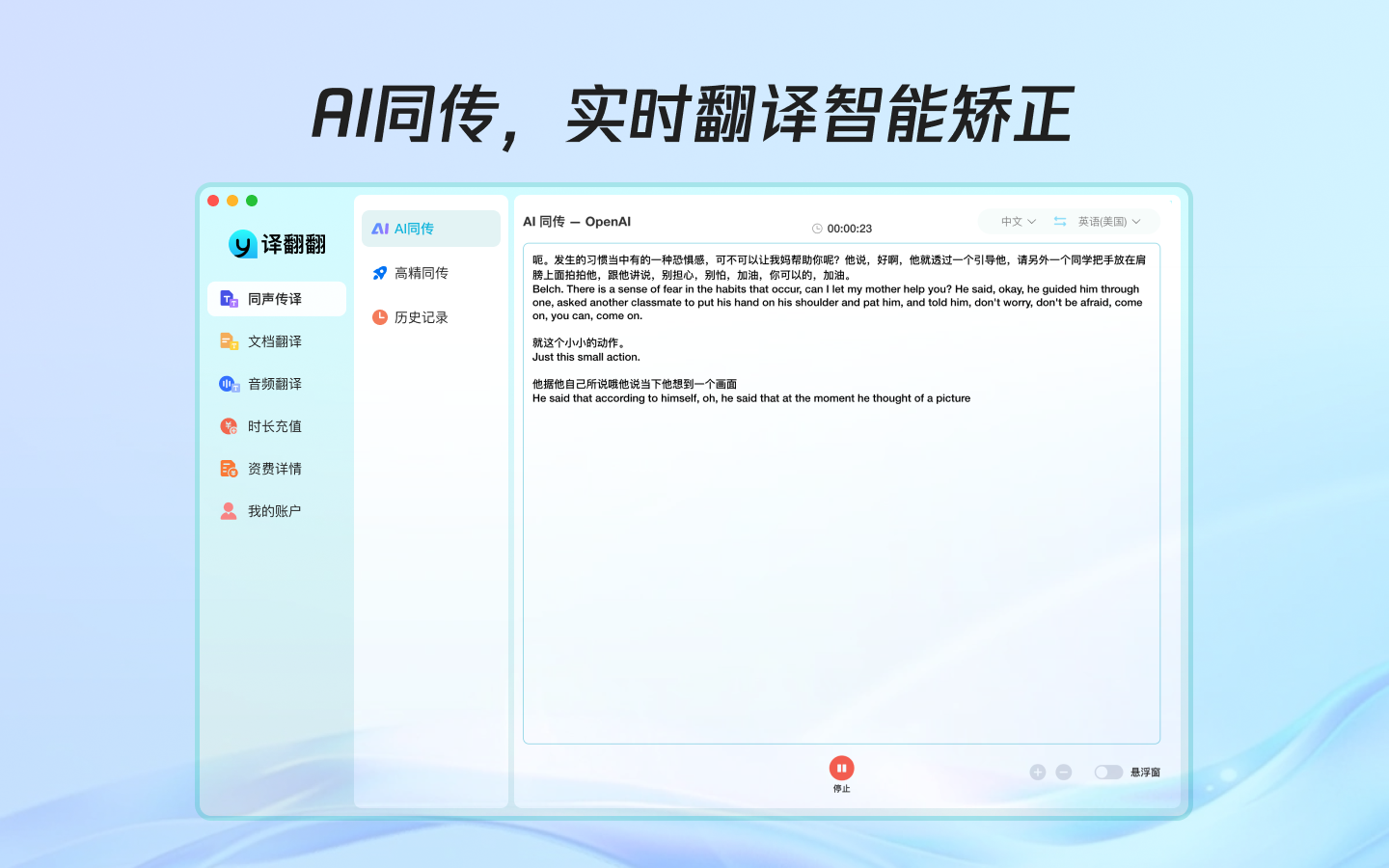
Task: Toggle the 悬浮窗 floating window switch
Action: [x=1108, y=772]
